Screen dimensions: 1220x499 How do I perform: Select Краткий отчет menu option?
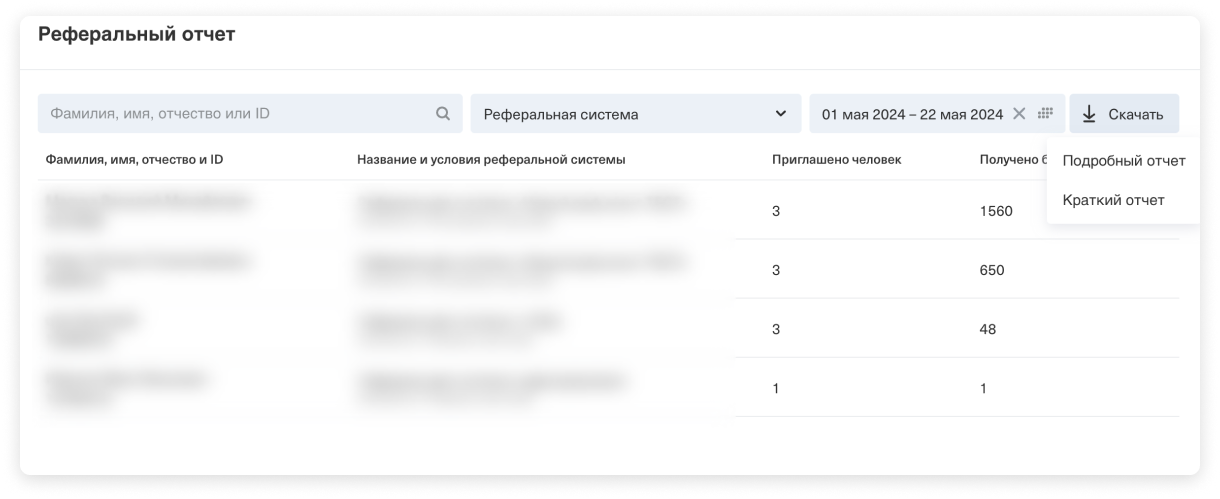pos(1113,200)
